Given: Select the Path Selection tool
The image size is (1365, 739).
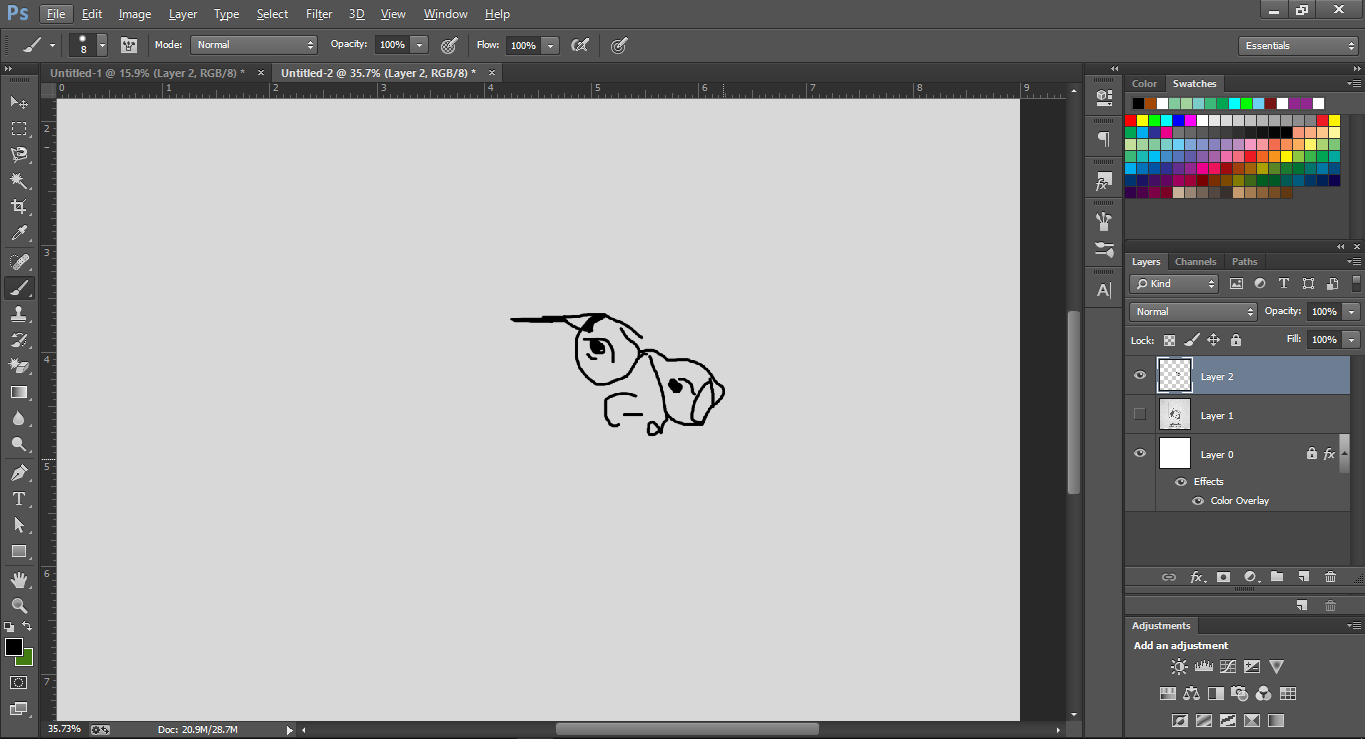Looking at the screenshot, I should [x=19, y=525].
